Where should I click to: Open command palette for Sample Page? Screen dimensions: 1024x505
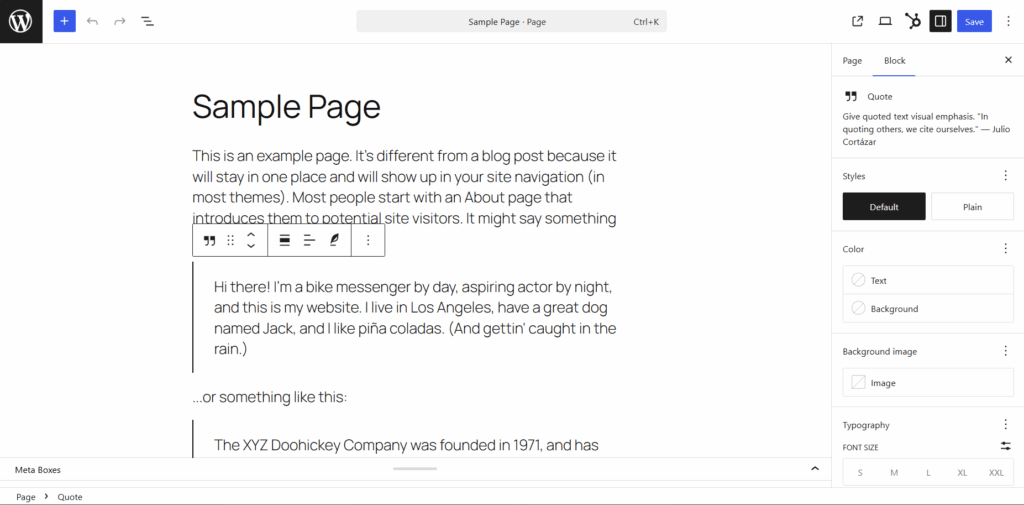pos(511,22)
